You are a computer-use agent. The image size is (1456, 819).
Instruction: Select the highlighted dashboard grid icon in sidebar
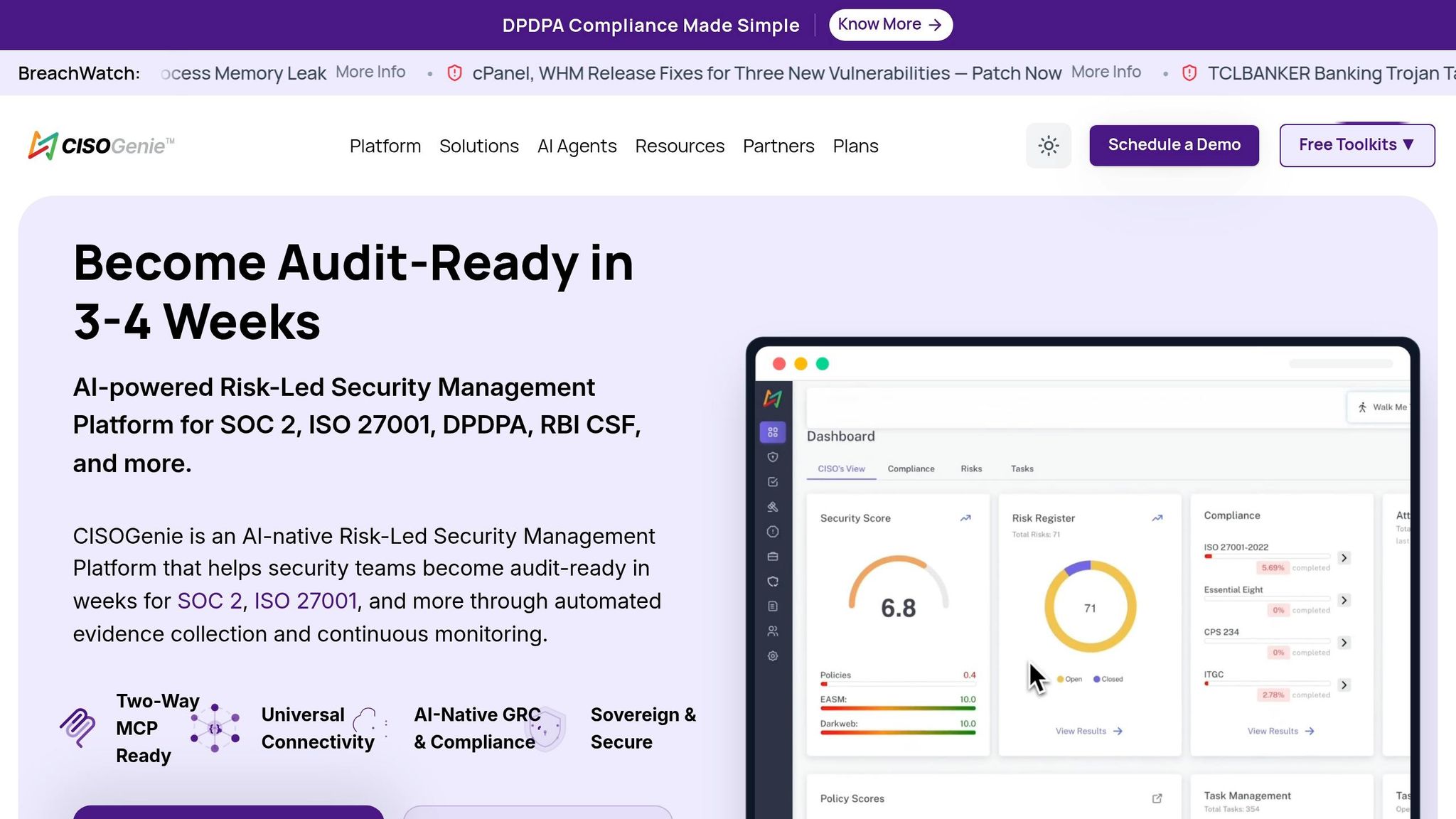coord(773,432)
